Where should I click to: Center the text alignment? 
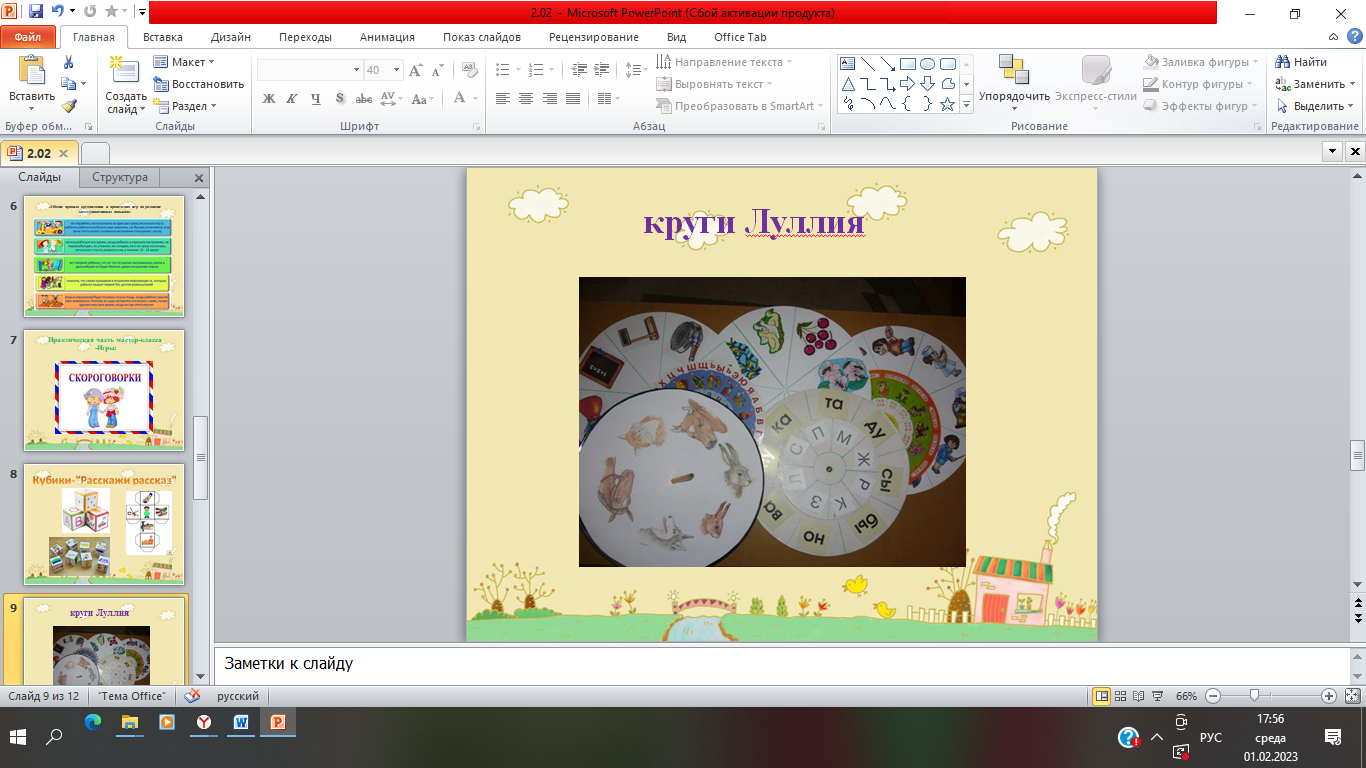point(526,98)
